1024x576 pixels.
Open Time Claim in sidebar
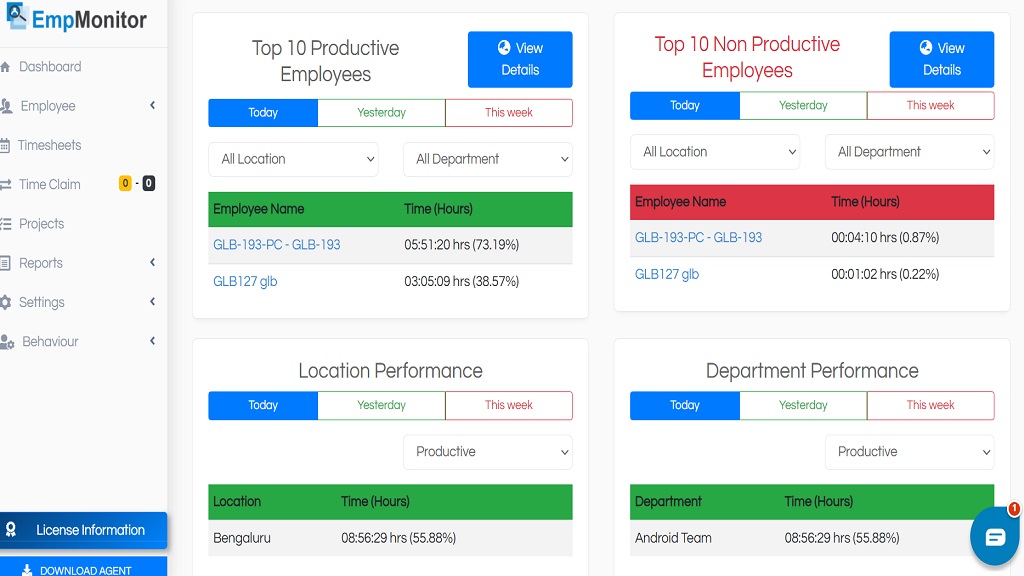[50, 185]
